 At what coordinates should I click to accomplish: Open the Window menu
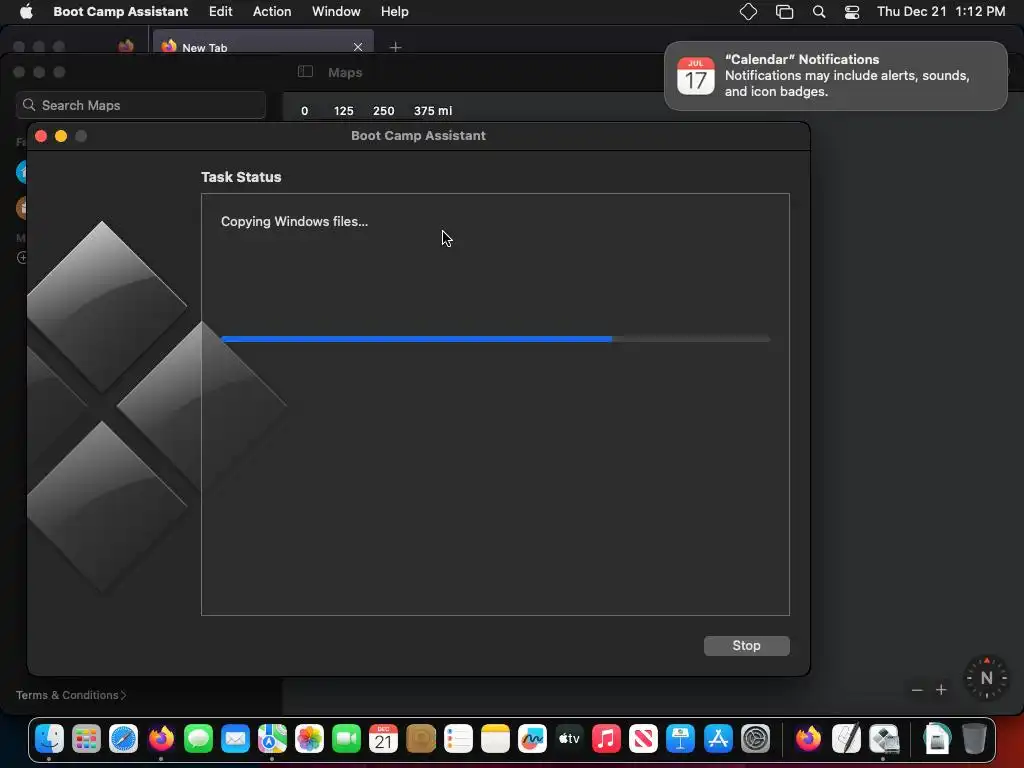(336, 11)
